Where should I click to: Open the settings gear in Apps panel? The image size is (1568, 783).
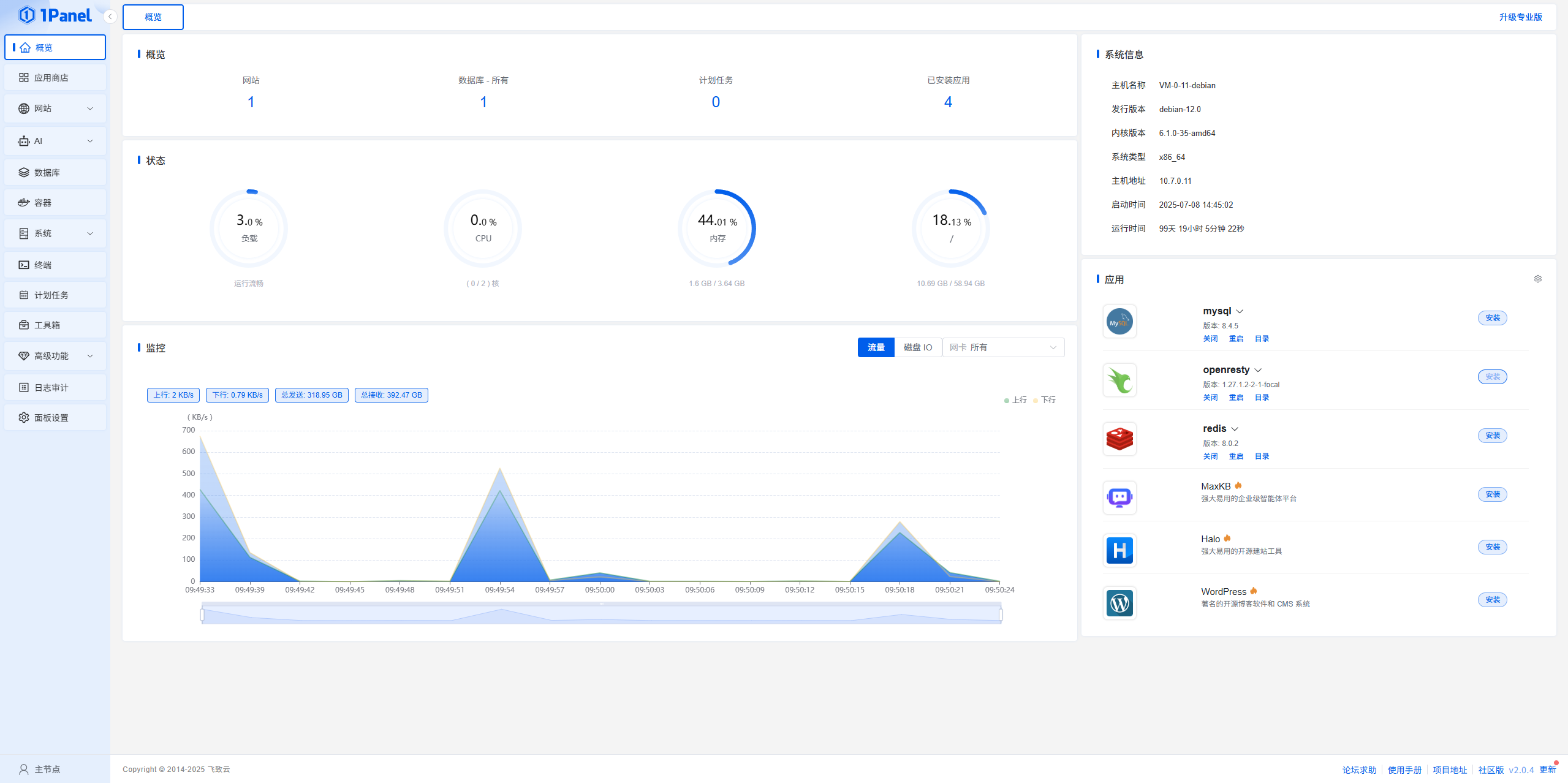pos(1537,279)
